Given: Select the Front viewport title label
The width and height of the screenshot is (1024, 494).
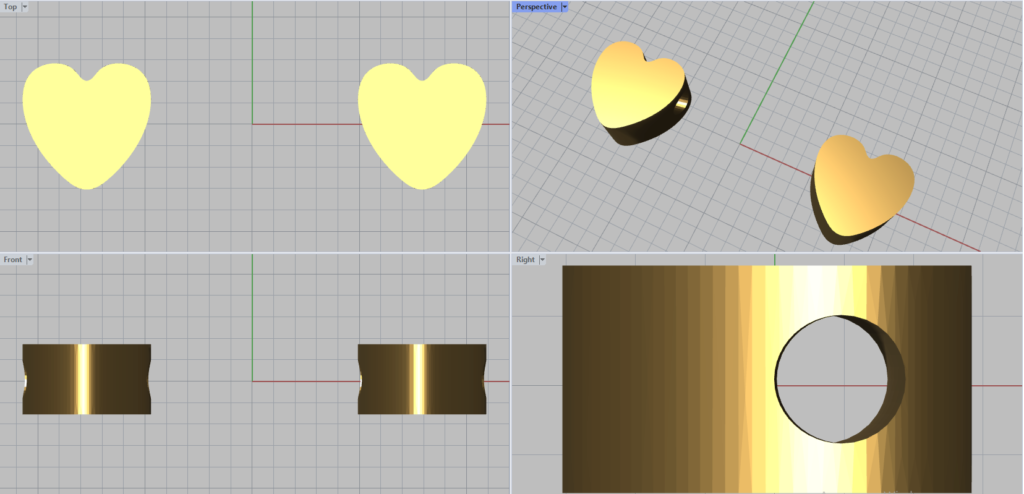Looking at the screenshot, I should (x=13, y=260).
